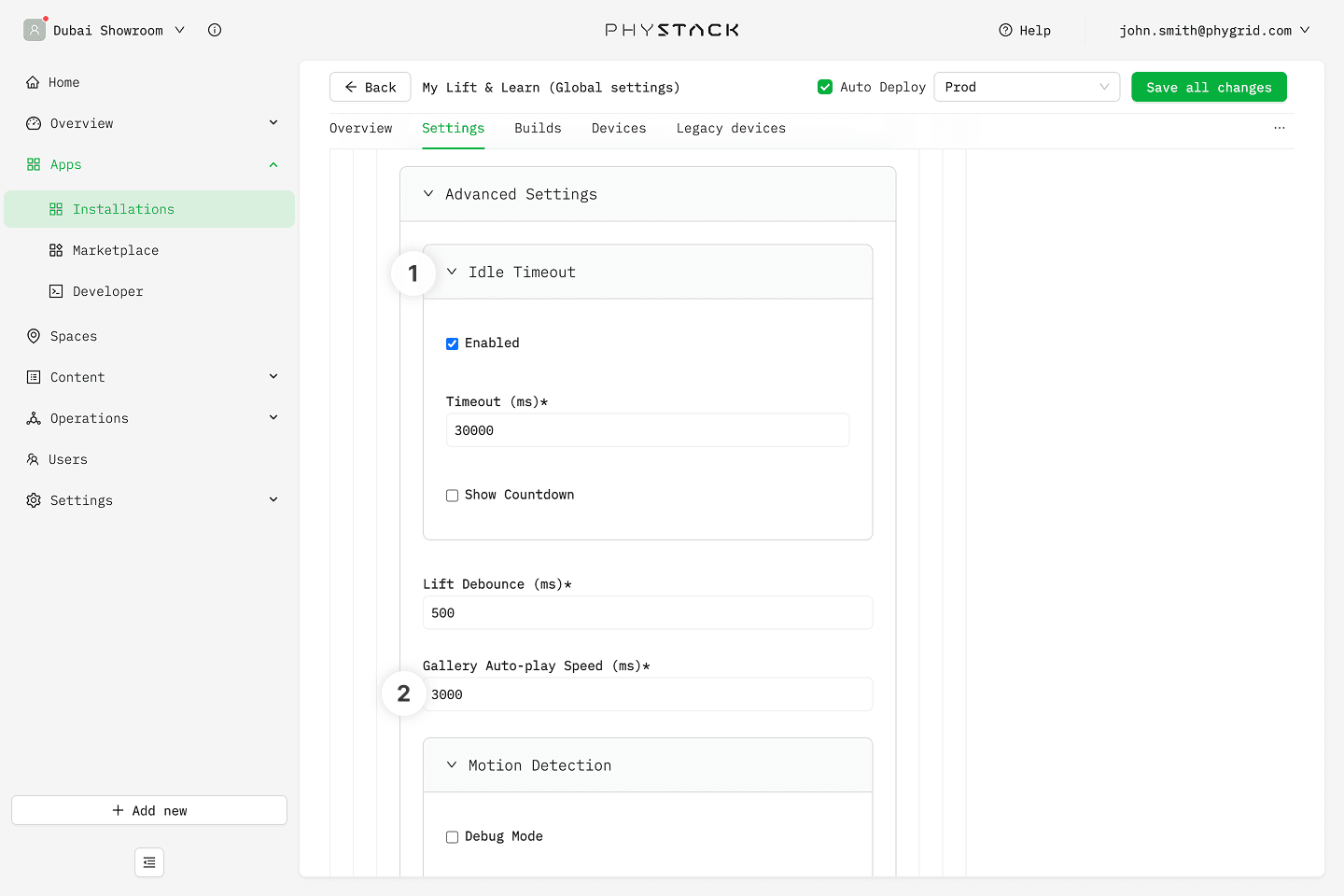Click the Gallery Auto-play Speed input field

click(x=648, y=694)
